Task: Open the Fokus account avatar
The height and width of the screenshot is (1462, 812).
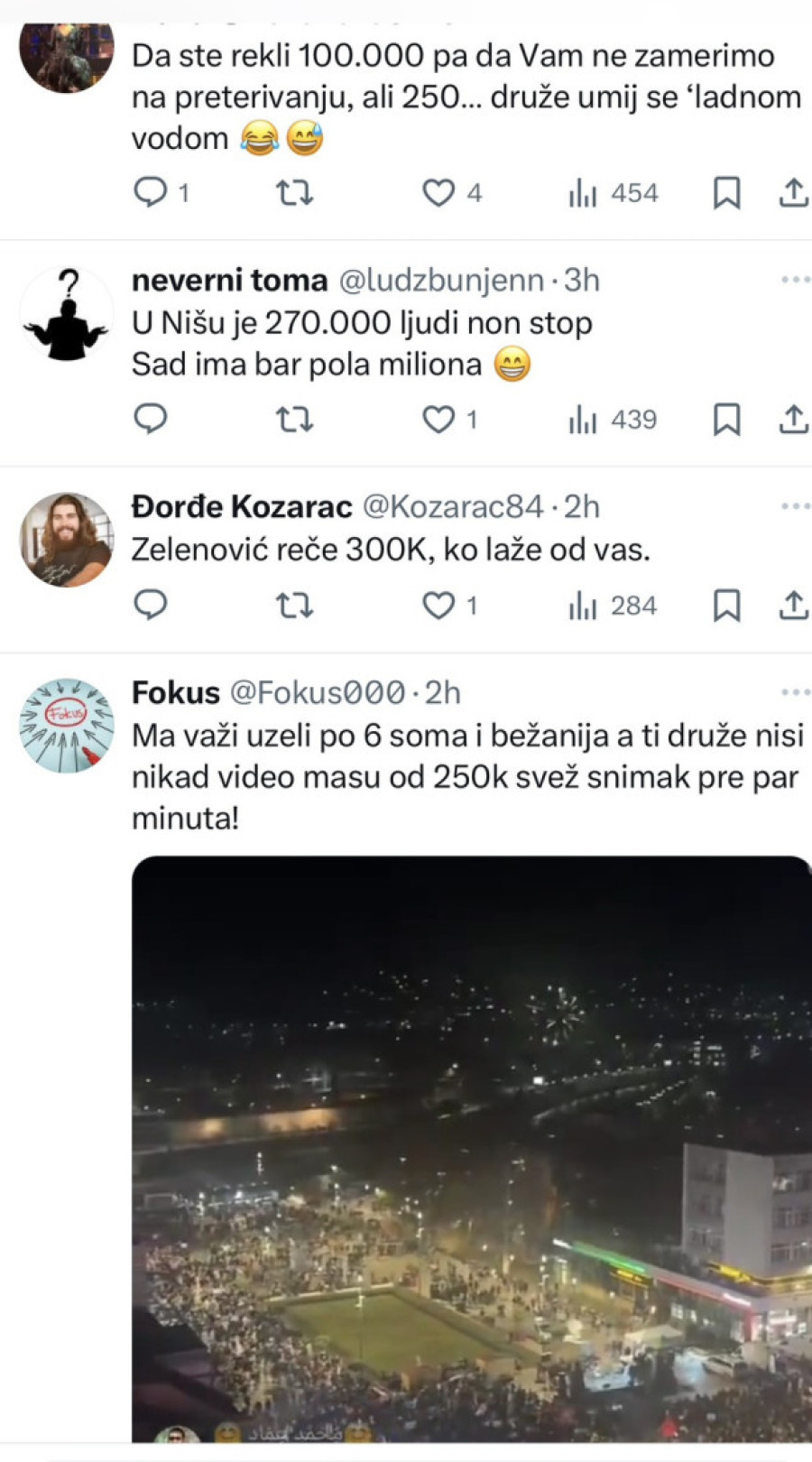Action: click(67, 726)
